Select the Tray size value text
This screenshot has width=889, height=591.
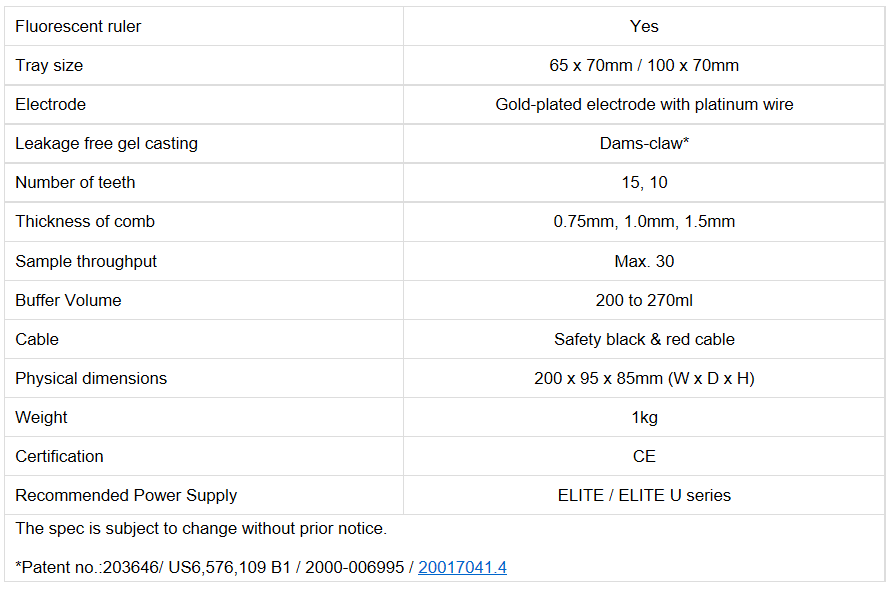644,65
